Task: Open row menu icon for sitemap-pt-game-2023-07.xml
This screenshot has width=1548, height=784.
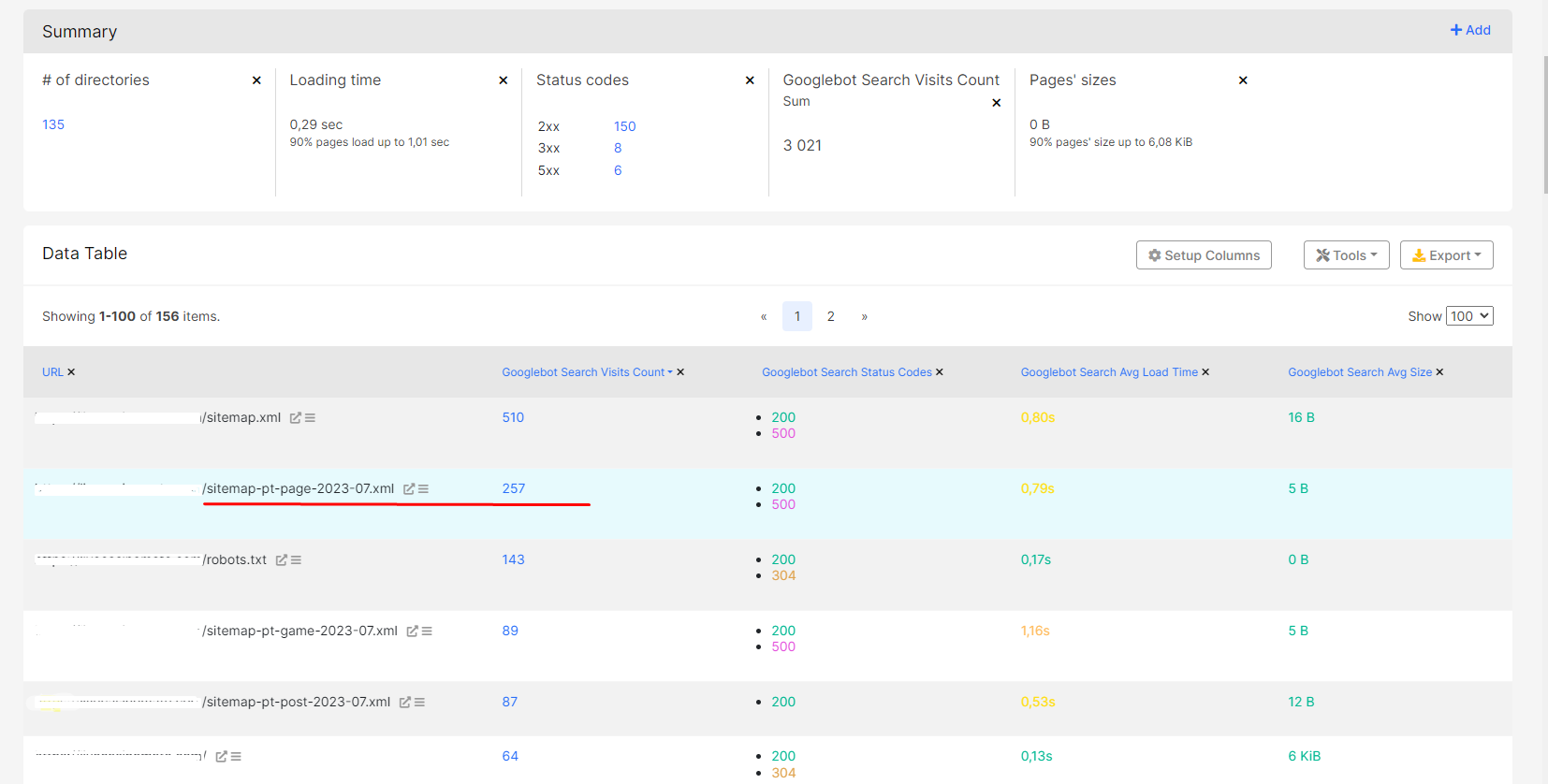Action: coord(427,632)
